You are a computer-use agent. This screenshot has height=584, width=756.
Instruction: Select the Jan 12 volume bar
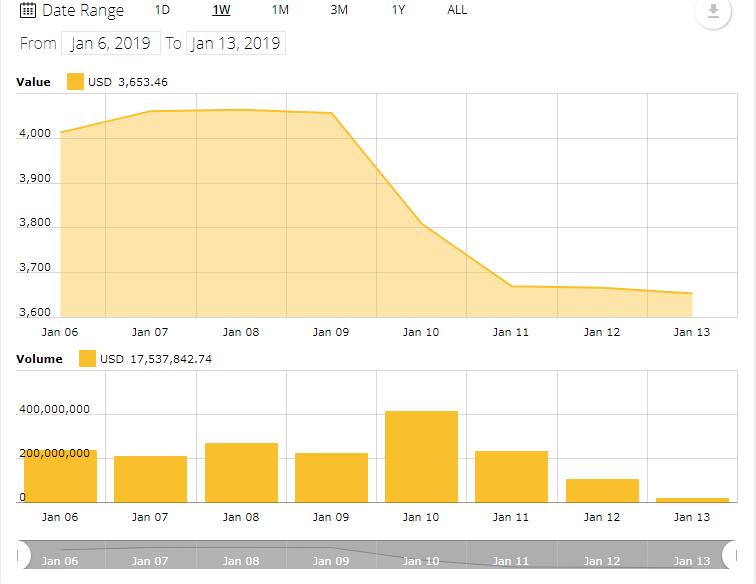pos(602,490)
